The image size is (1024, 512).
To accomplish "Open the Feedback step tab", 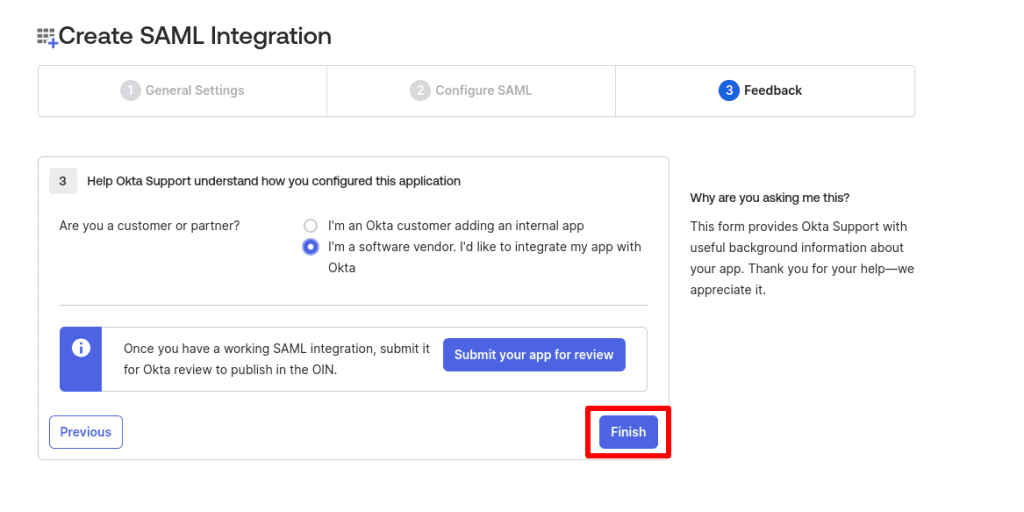I will [x=765, y=91].
